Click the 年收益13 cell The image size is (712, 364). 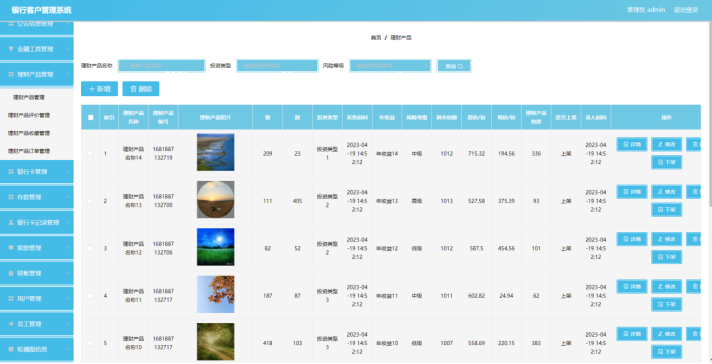click(387, 201)
